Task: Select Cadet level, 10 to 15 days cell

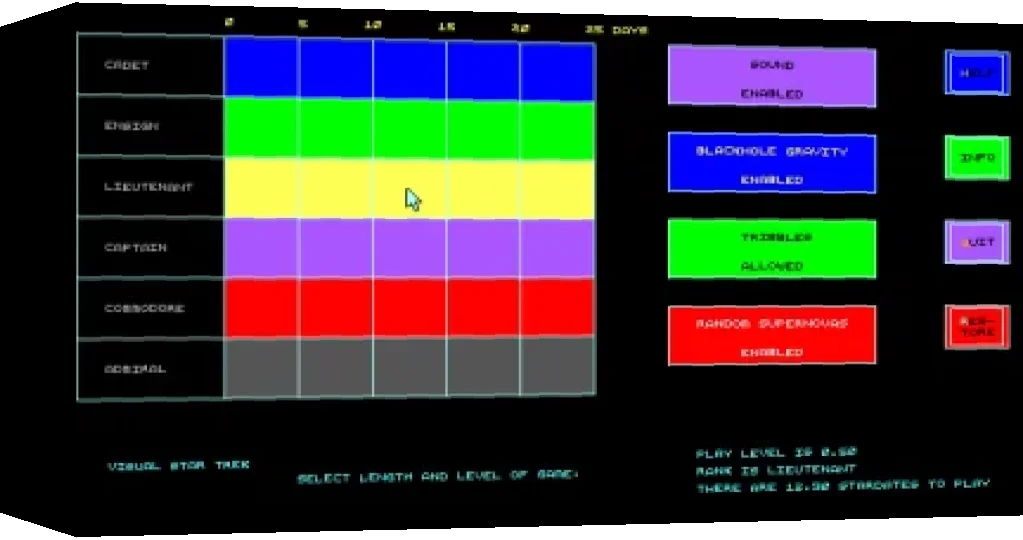Action: click(x=410, y=70)
